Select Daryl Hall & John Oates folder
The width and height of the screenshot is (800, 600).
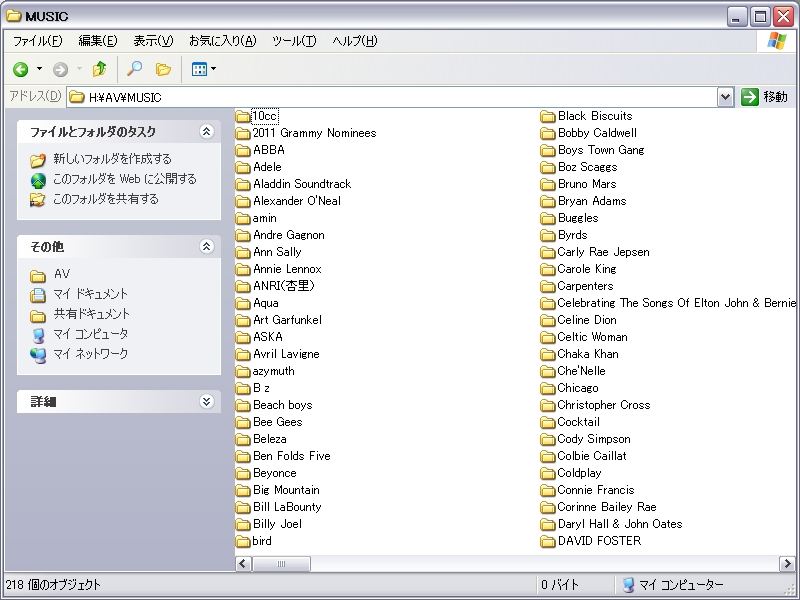coord(620,524)
